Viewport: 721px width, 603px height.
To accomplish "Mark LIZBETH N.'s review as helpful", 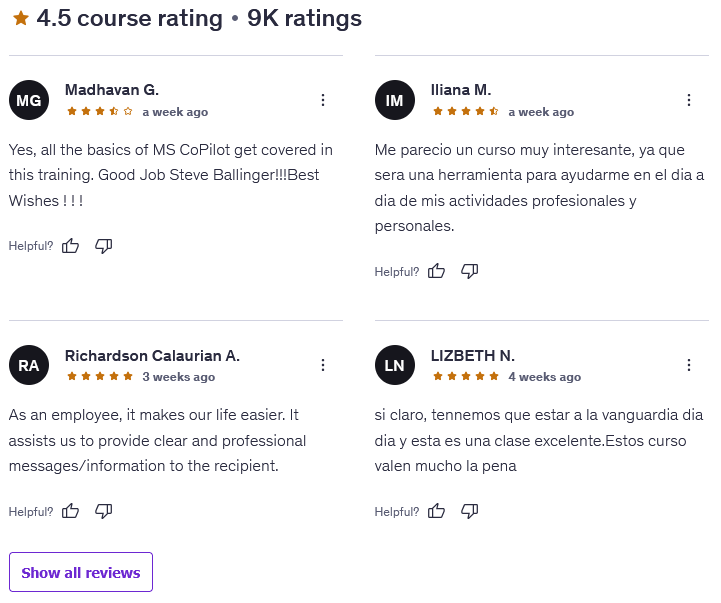I will coord(436,511).
